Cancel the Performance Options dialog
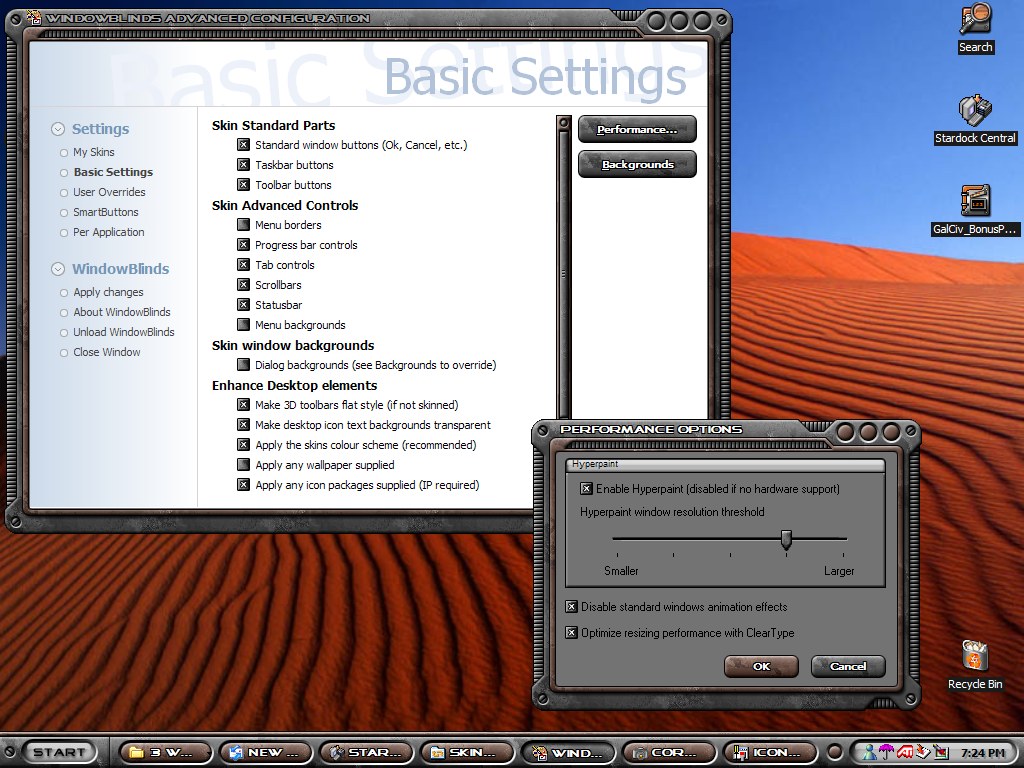 (x=848, y=666)
